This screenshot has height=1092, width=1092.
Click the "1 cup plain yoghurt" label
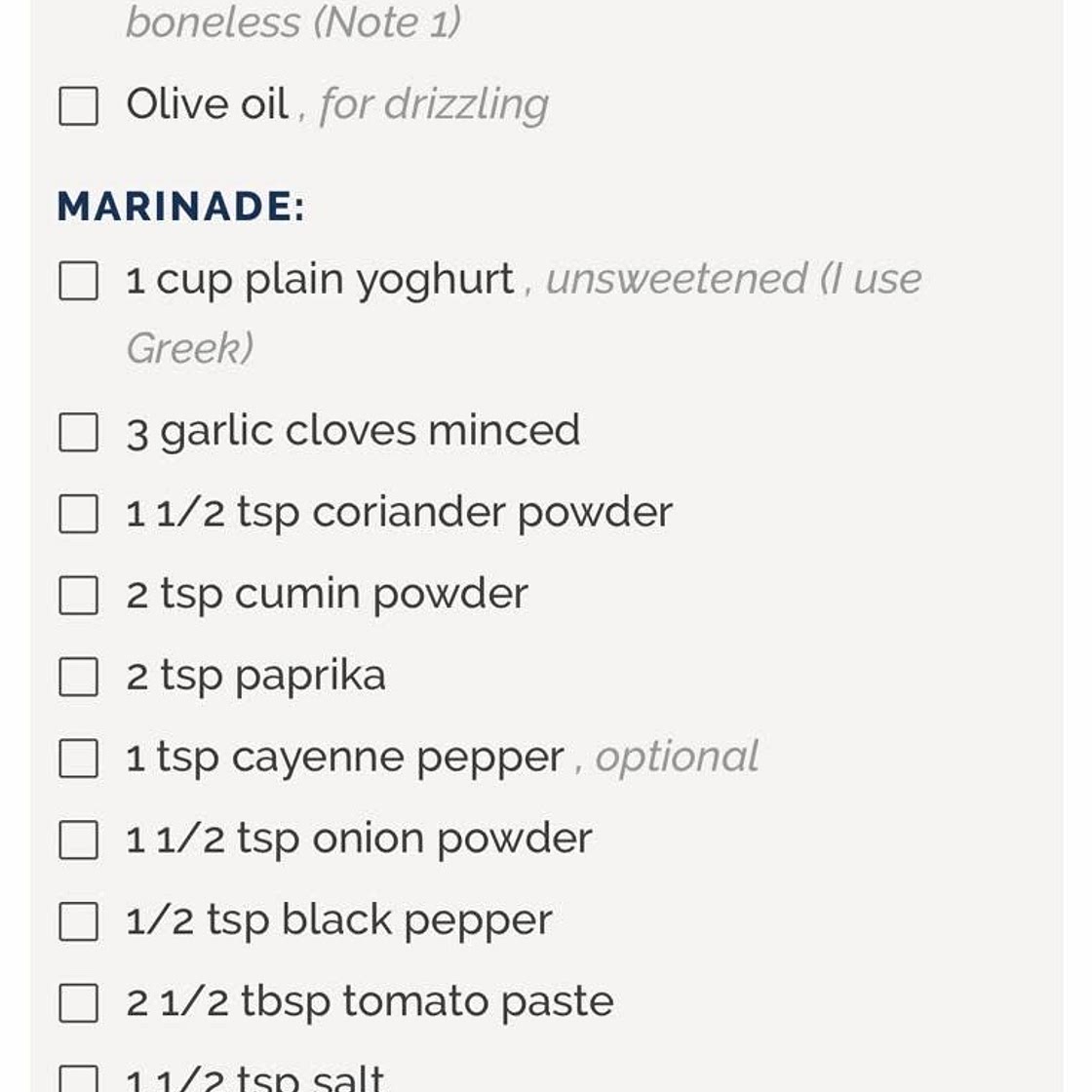[x=320, y=280]
